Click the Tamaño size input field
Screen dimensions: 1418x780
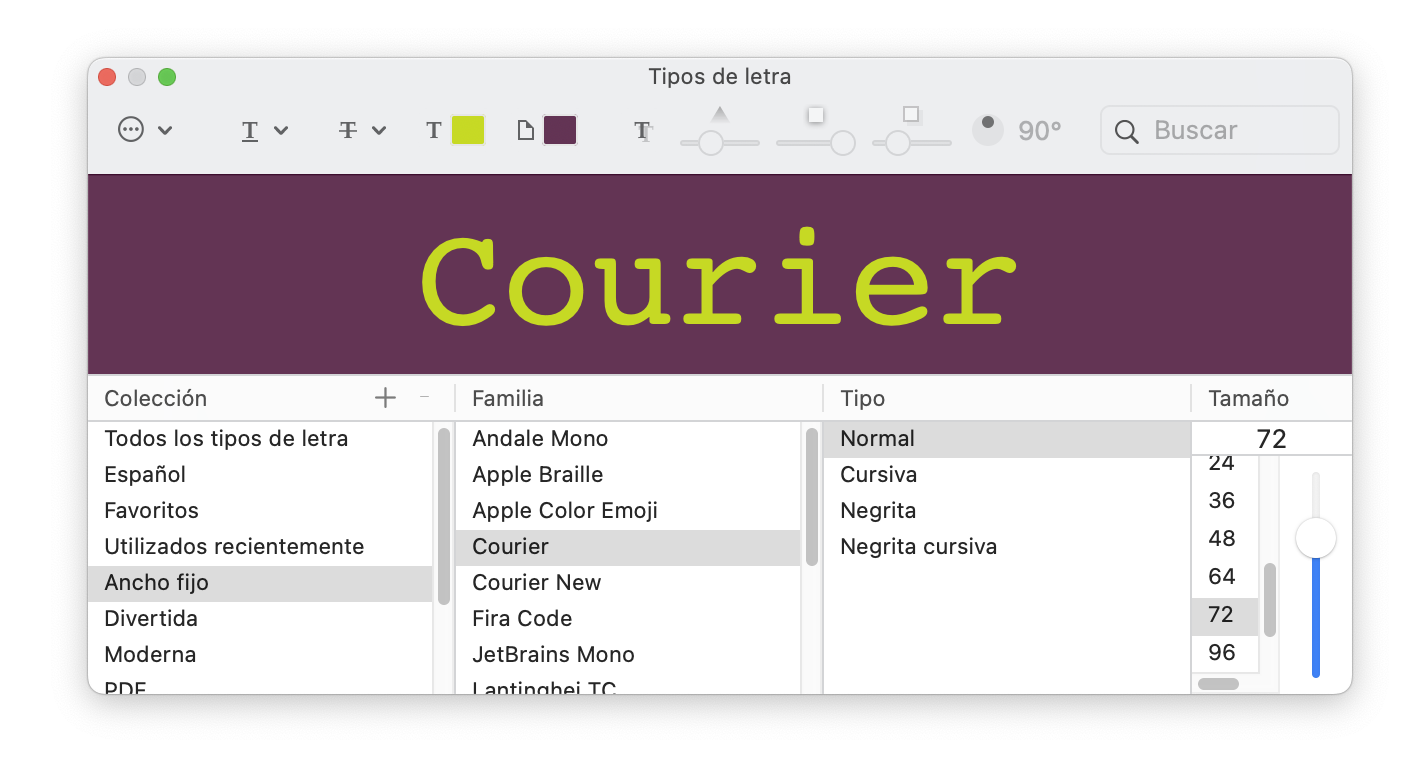(x=1271, y=438)
